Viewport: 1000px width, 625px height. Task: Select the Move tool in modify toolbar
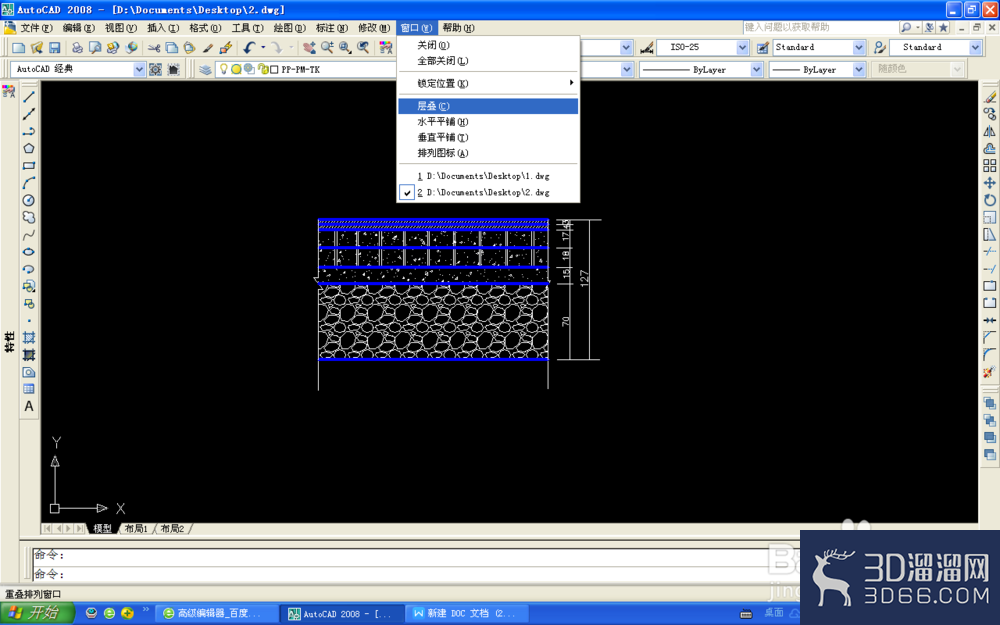(989, 183)
